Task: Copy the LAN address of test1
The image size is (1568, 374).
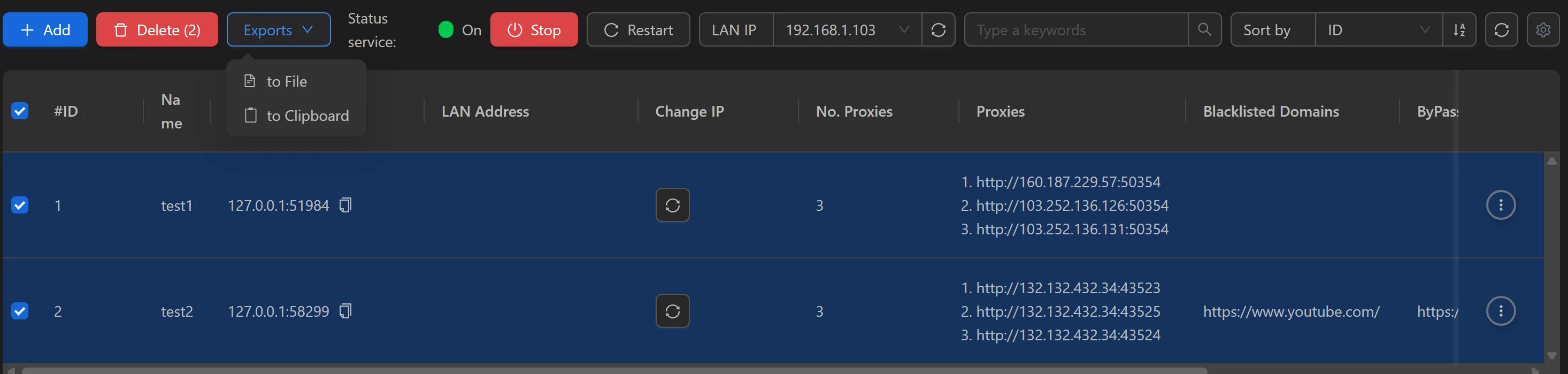Action: click(345, 205)
